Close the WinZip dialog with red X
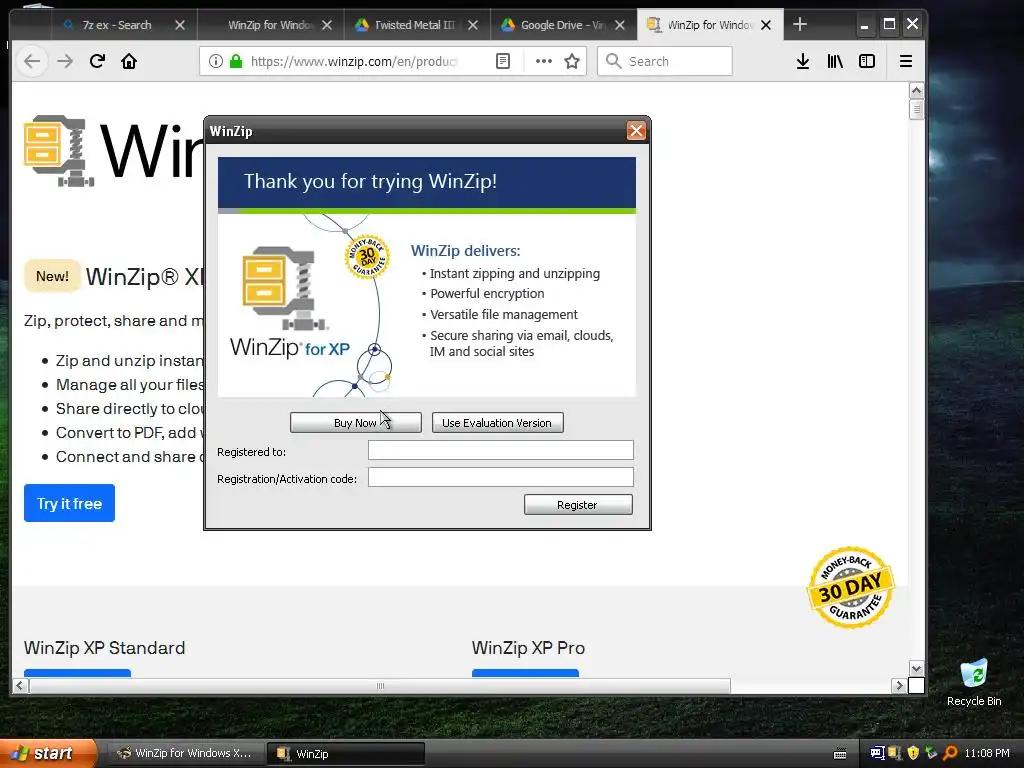 (636, 131)
